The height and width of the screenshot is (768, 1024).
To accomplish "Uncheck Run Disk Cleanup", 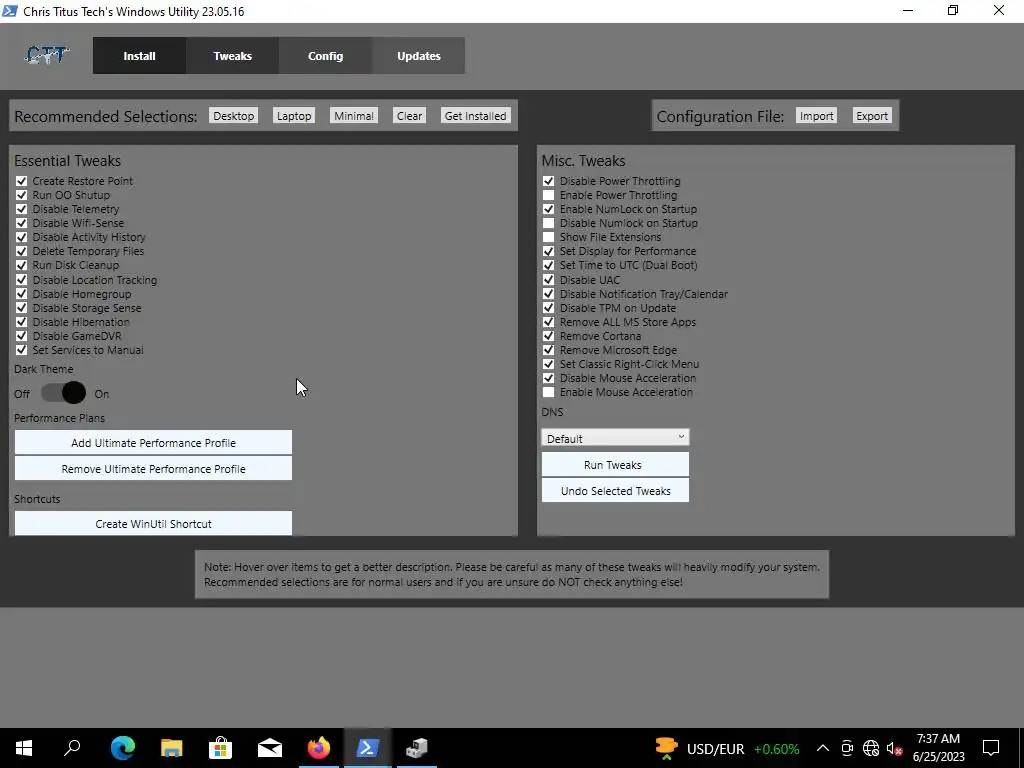I will [x=22, y=265].
